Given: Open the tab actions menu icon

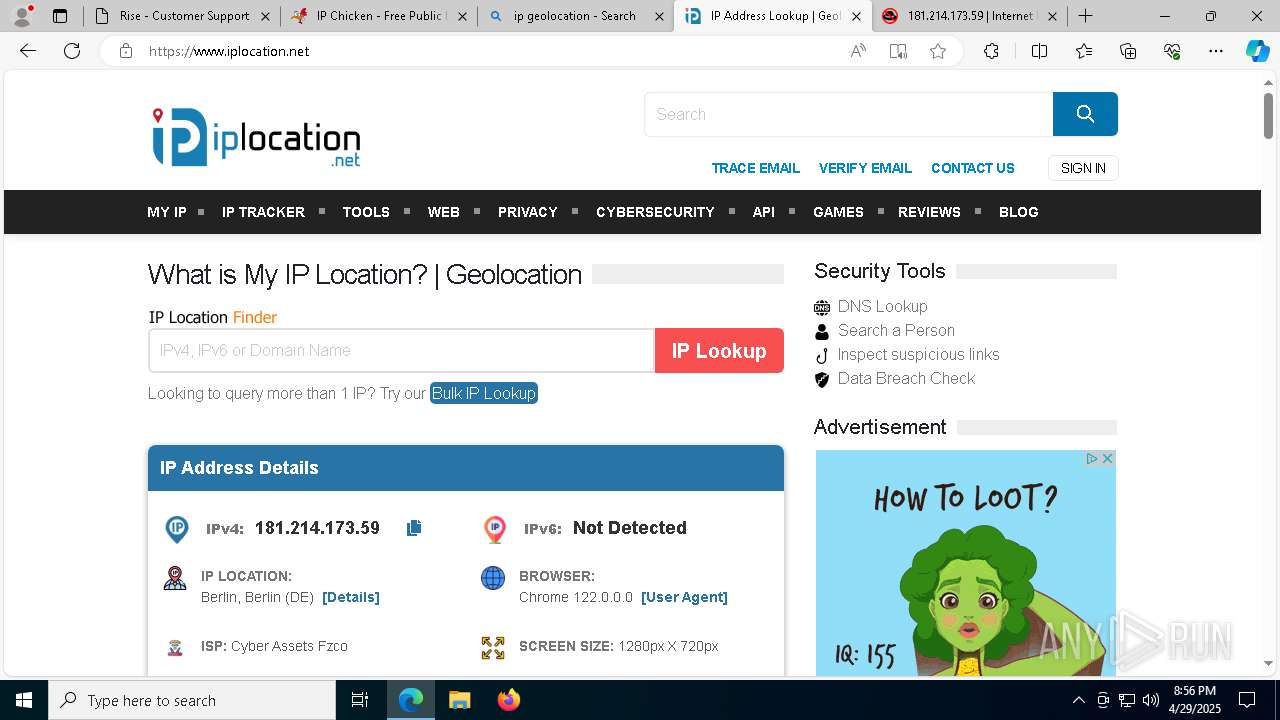Looking at the screenshot, I should 60,16.
